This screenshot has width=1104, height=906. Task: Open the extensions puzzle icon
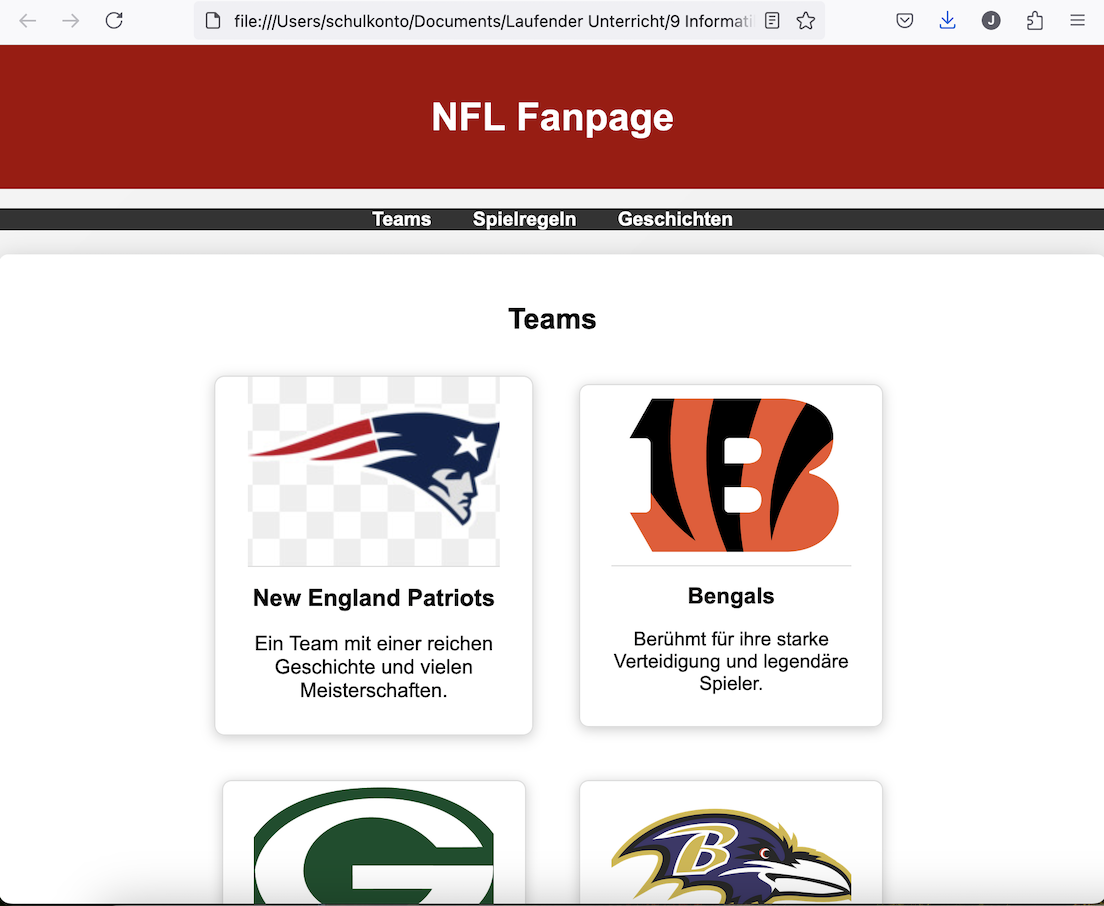(x=1035, y=21)
